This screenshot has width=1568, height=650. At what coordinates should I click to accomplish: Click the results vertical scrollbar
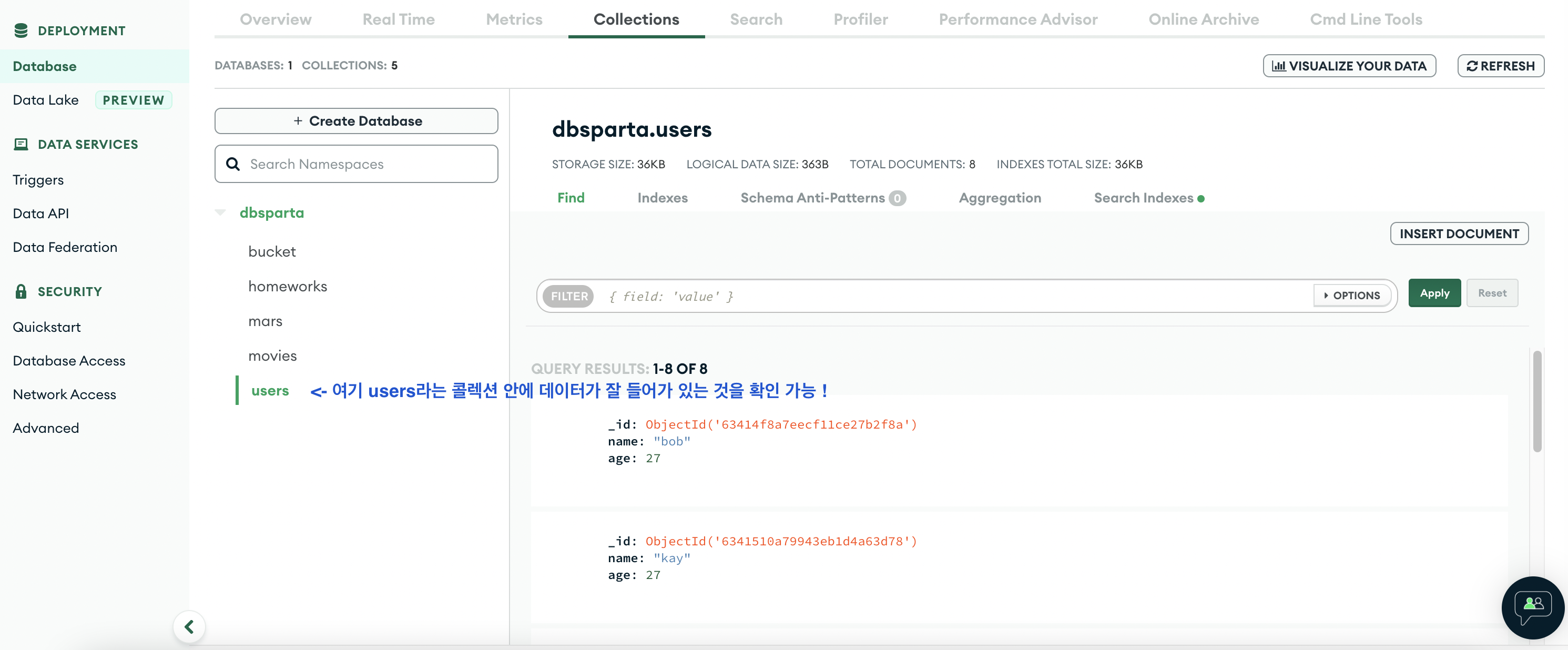[1537, 402]
